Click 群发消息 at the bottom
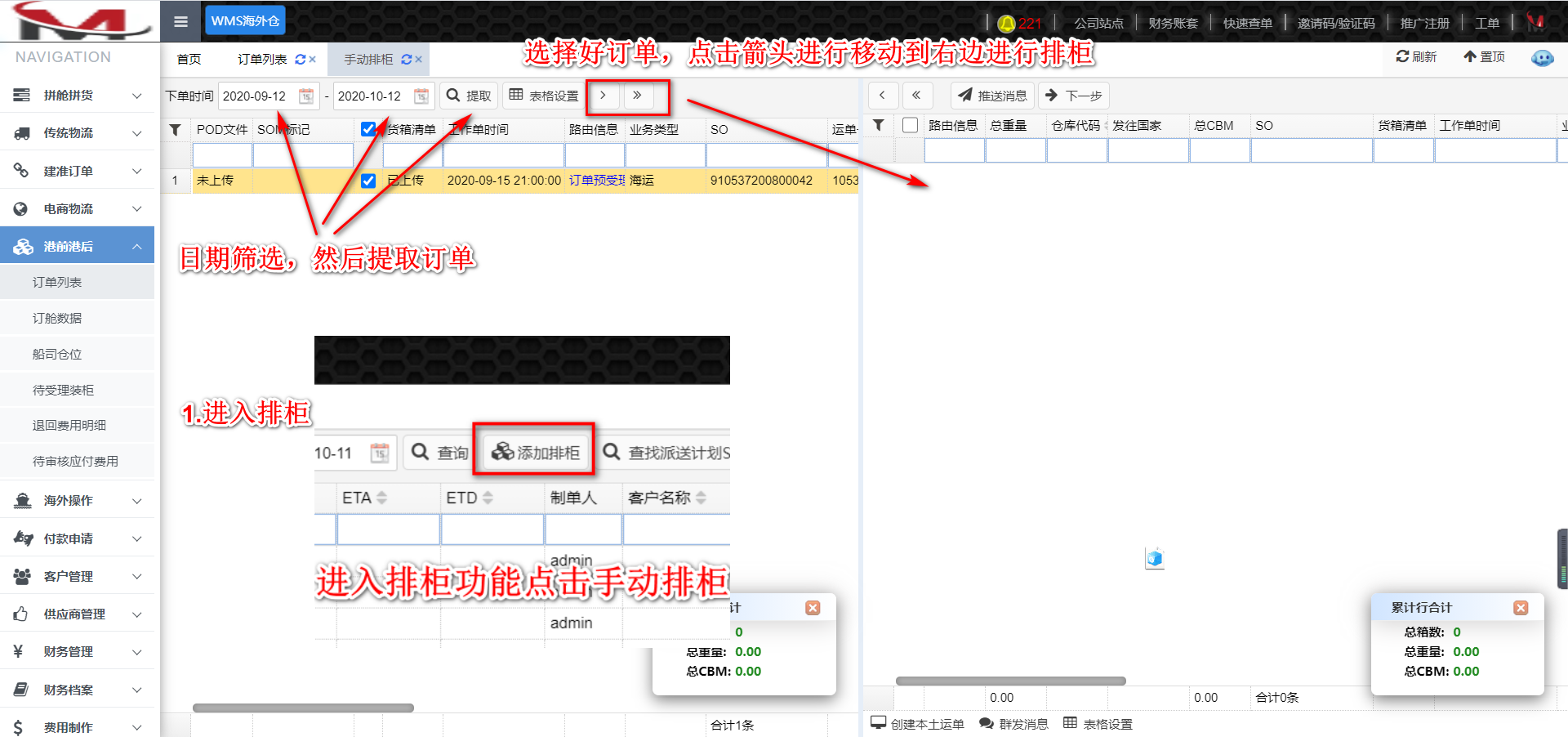 pos(1013,724)
